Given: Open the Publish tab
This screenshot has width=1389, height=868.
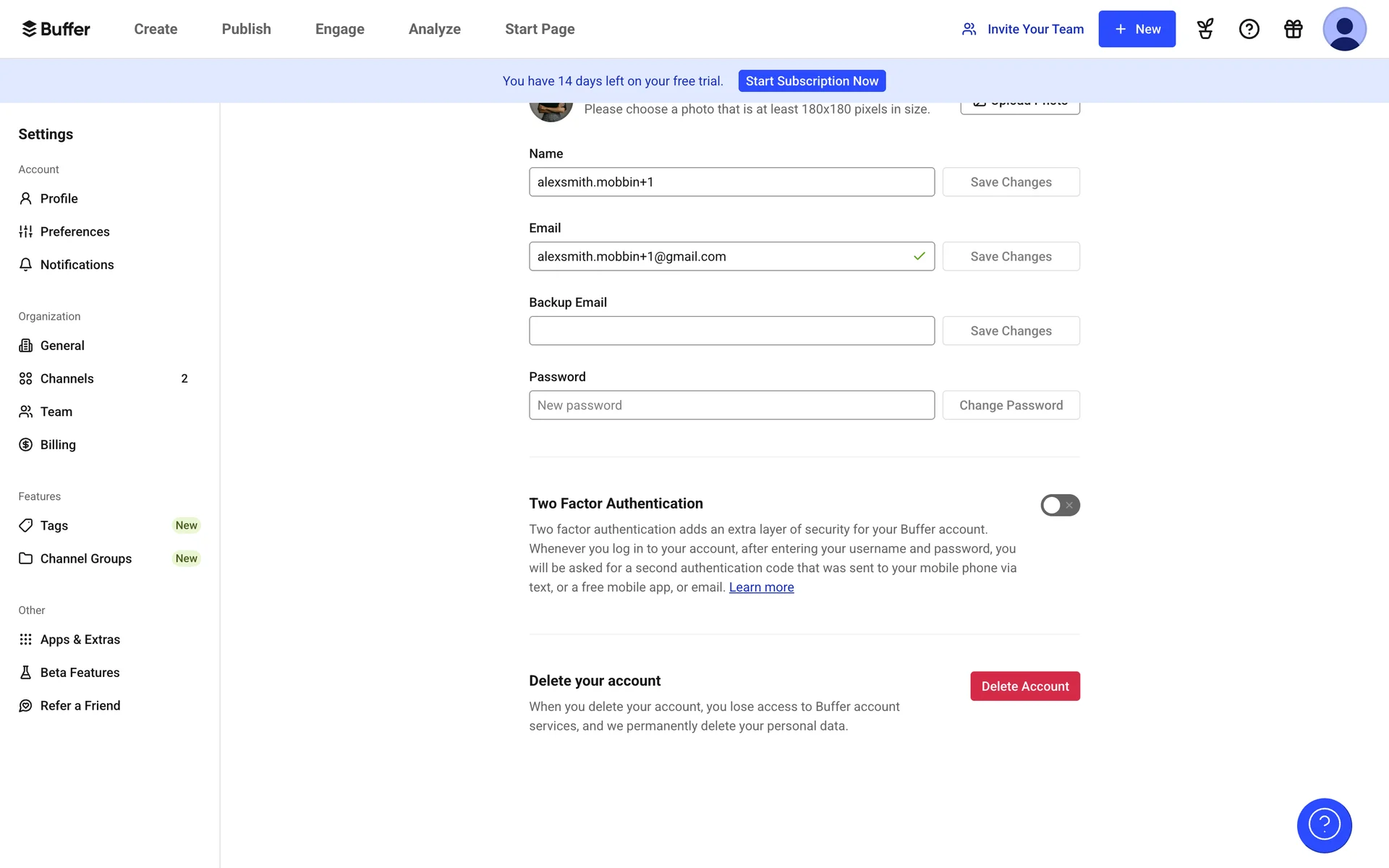Looking at the screenshot, I should pos(246,29).
